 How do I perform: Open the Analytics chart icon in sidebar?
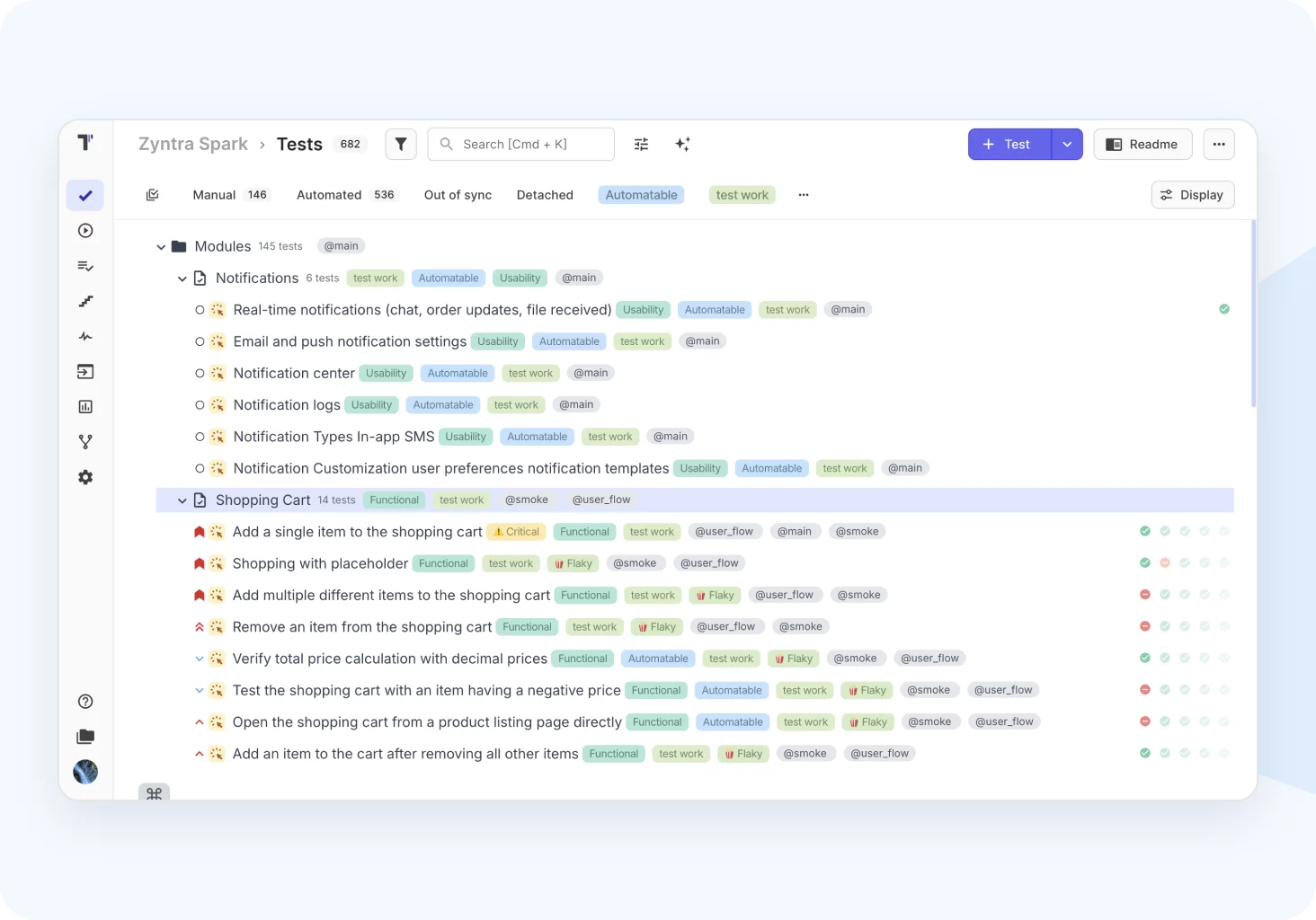(x=85, y=407)
